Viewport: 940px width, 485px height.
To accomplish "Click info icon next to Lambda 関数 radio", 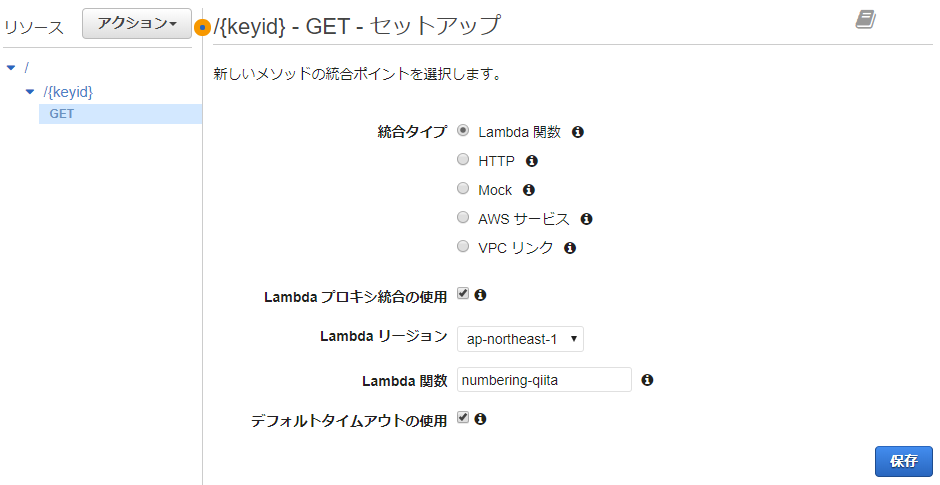I will tap(577, 132).
